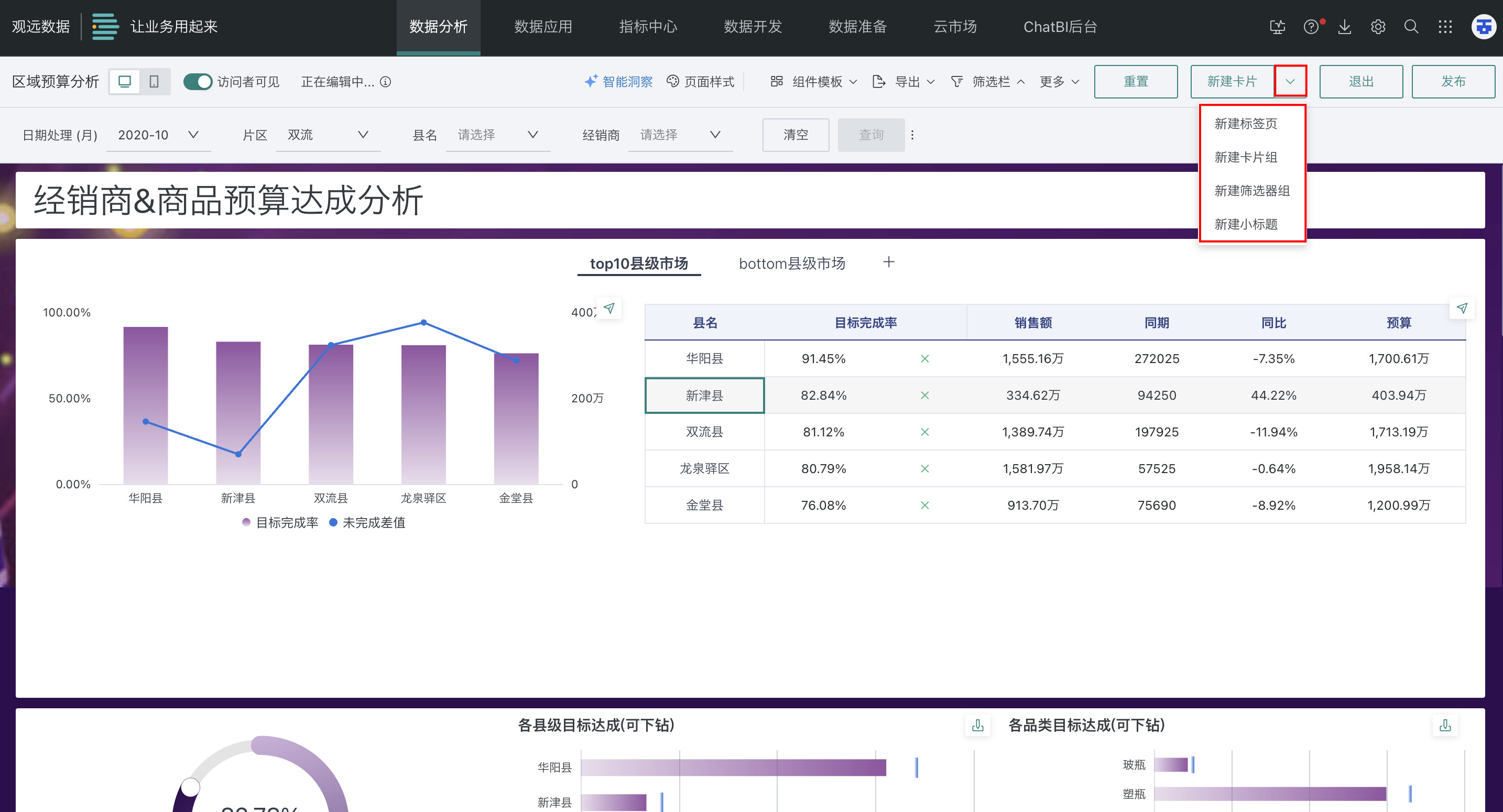The image size is (1503, 812).
Task: Click 目标完成率 legend color dot
Action: (246, 523)
